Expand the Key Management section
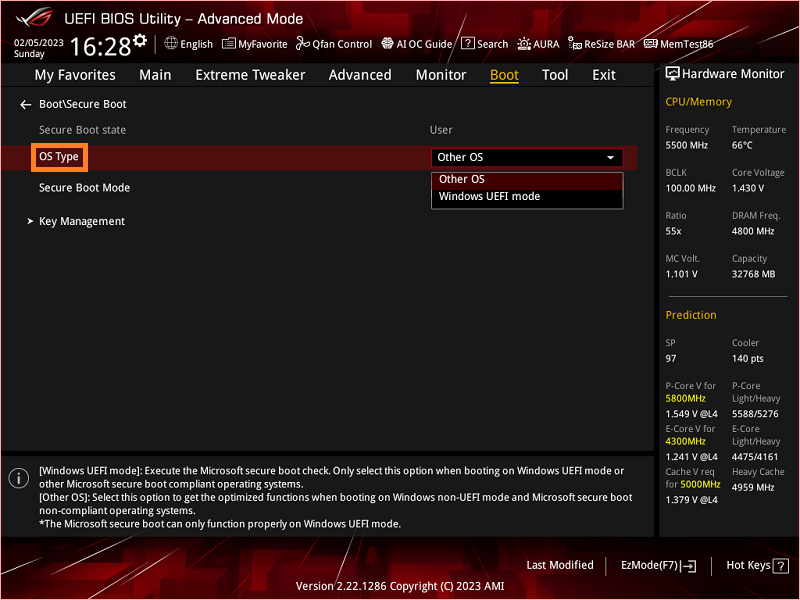 click(x=82, y=221)
